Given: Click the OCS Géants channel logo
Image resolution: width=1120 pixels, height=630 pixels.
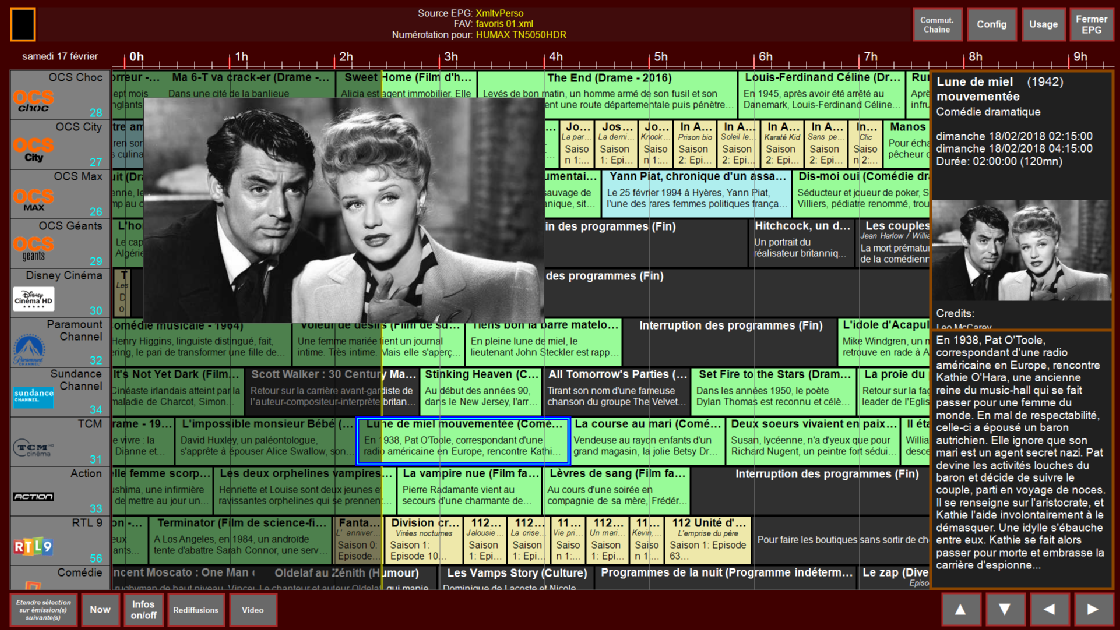Looking at the screenshot, I should 33,249.
